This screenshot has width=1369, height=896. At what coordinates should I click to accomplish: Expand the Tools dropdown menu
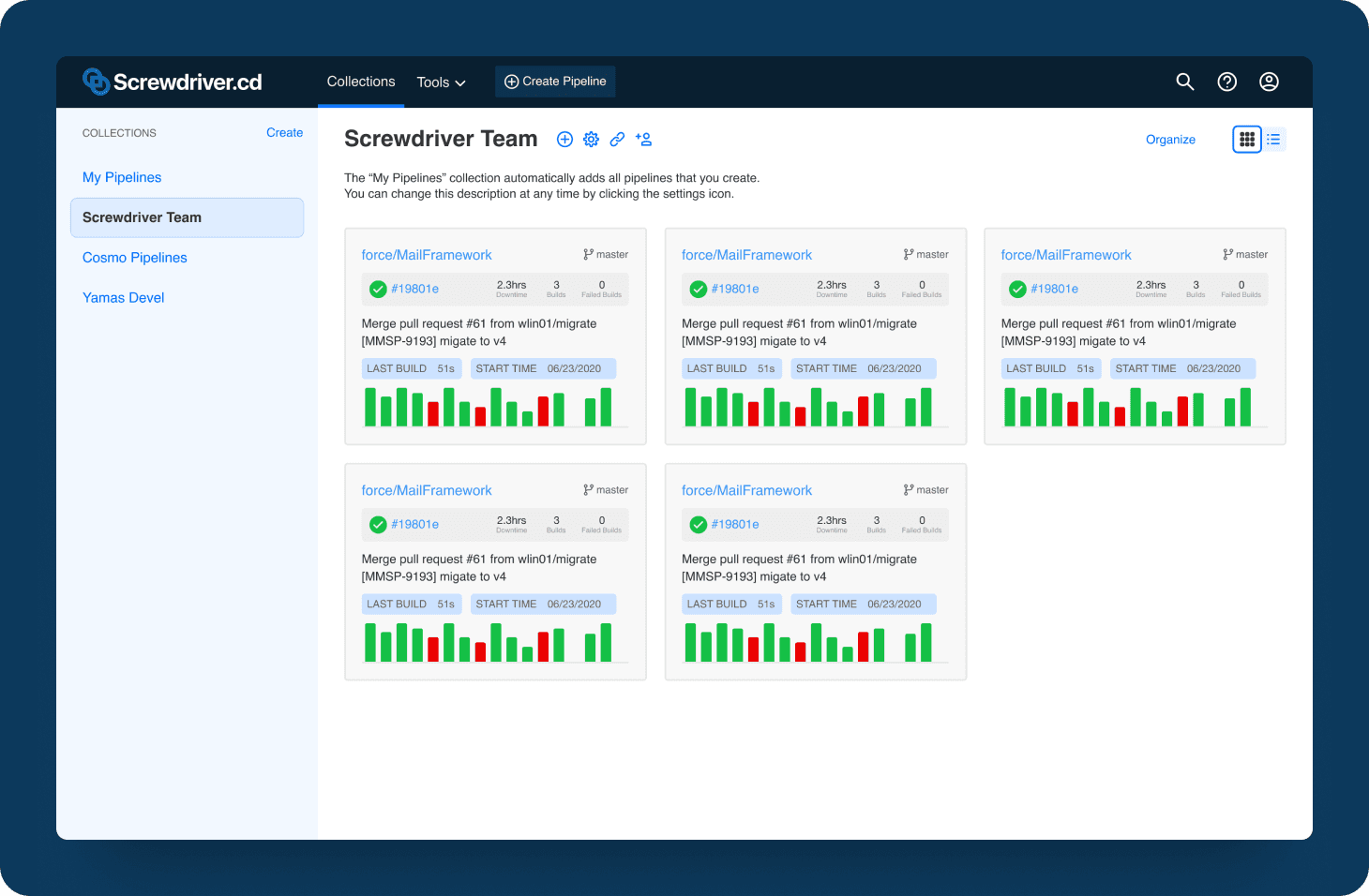tap(442, 82)
